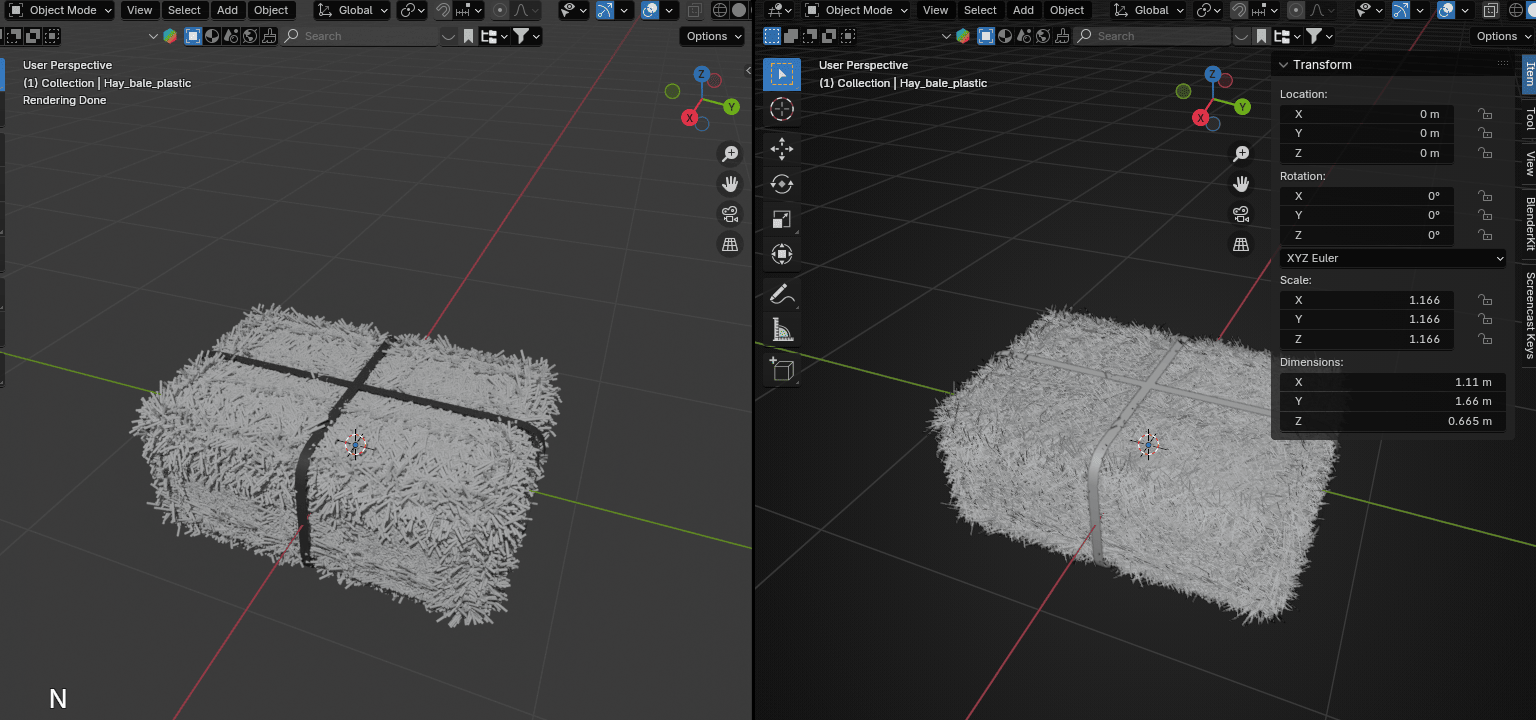1536x720 pixels.
Task: Open the Add menu in right viewport
Action: (x=1023, y=10)
